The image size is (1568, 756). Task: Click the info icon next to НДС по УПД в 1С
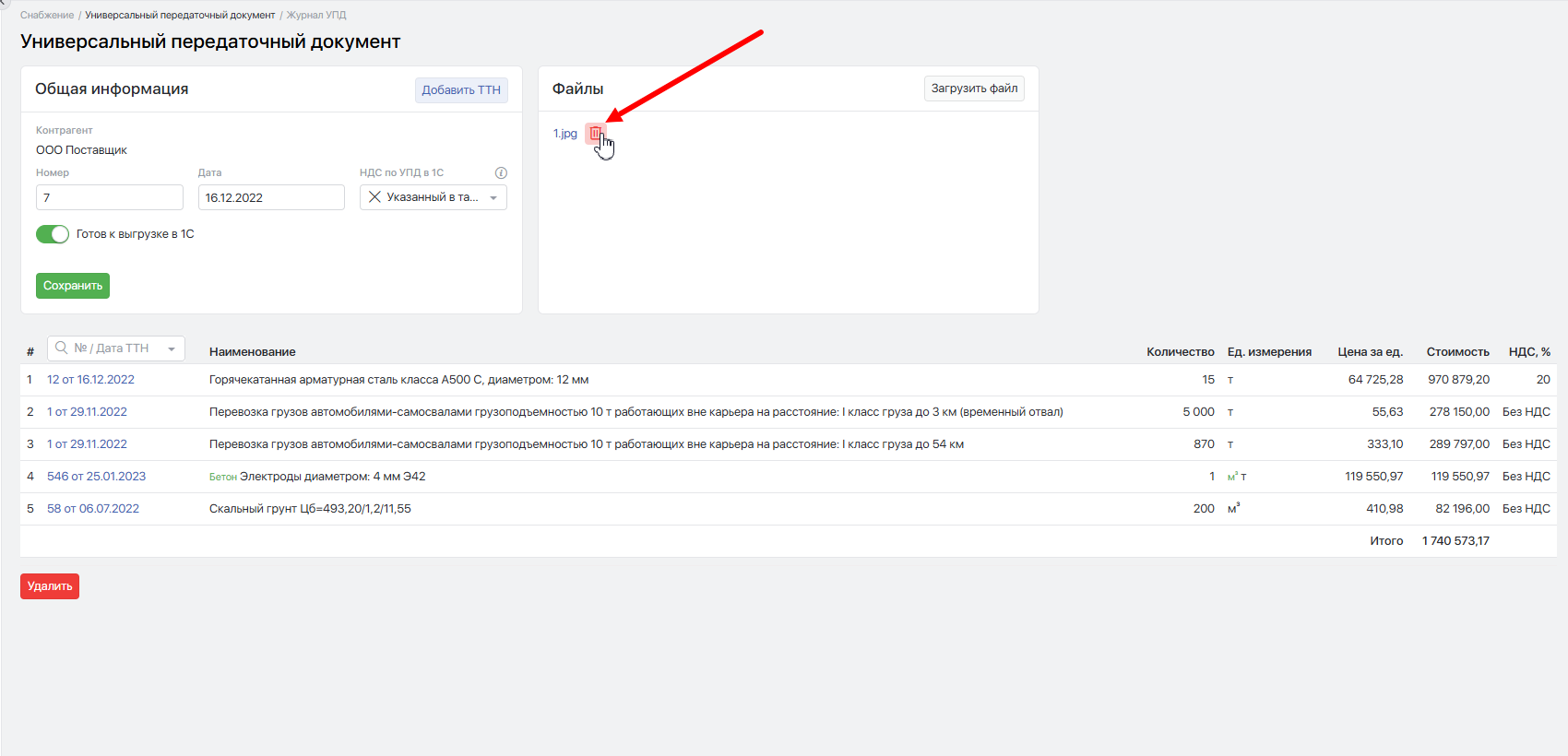click(x=501, y=172)
